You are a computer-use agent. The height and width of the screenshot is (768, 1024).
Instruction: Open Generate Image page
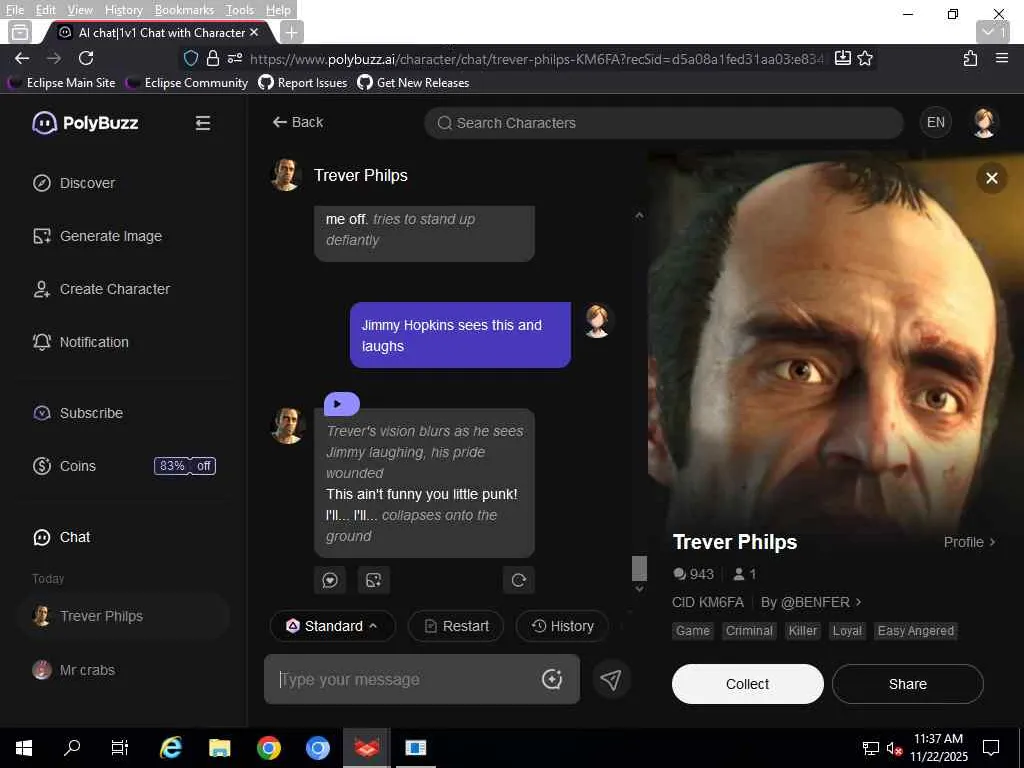point(97,236)
